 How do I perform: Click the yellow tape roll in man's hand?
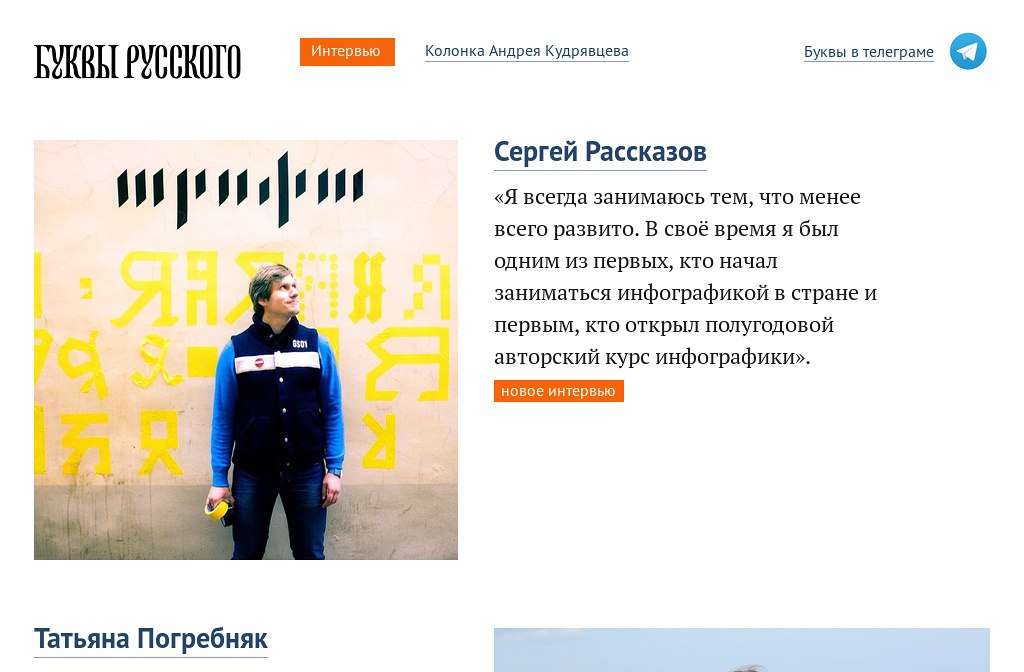(218, 509)
